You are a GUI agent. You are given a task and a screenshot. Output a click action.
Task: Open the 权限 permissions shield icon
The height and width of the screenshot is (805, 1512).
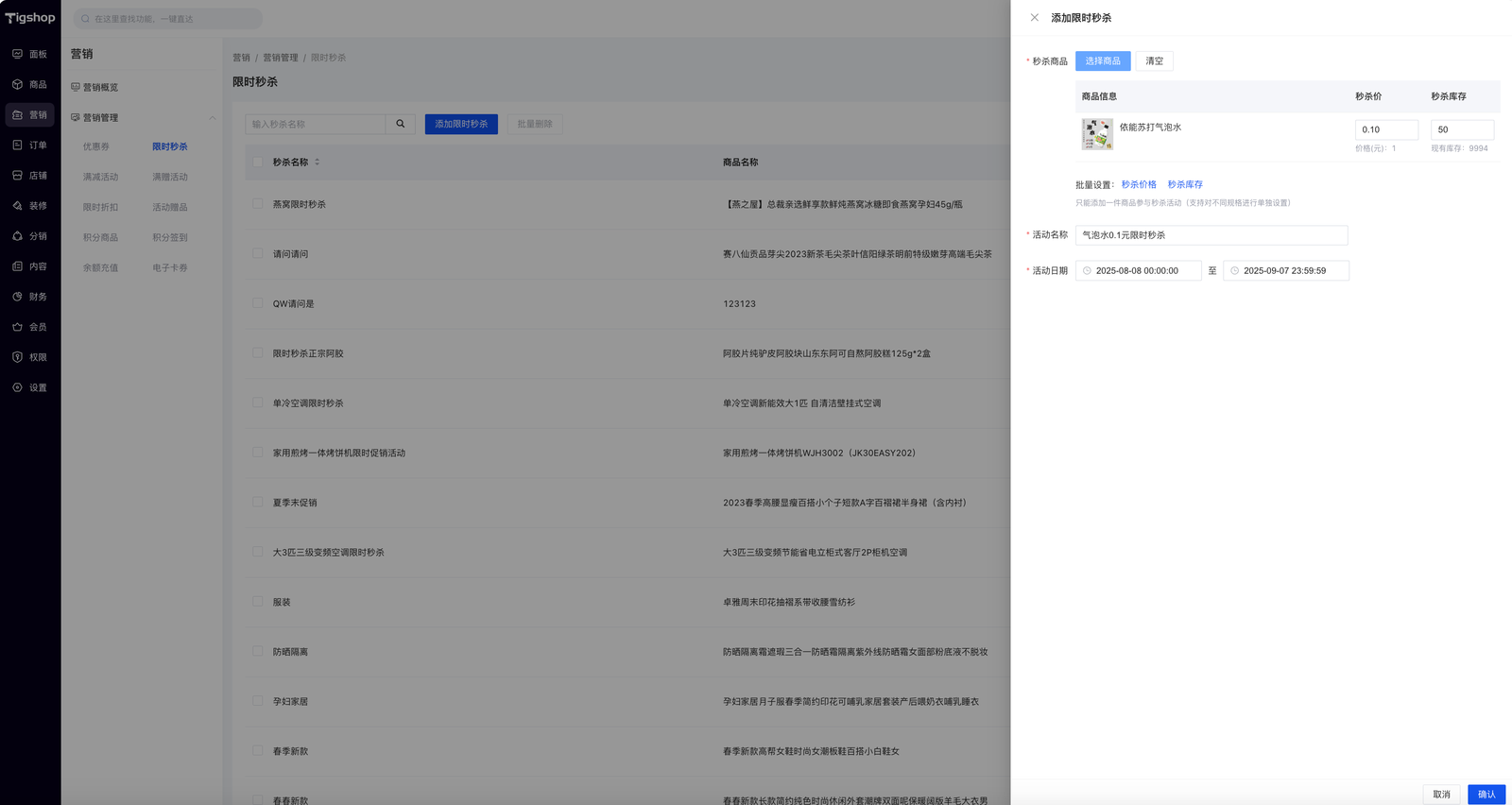tap(18, 357)
